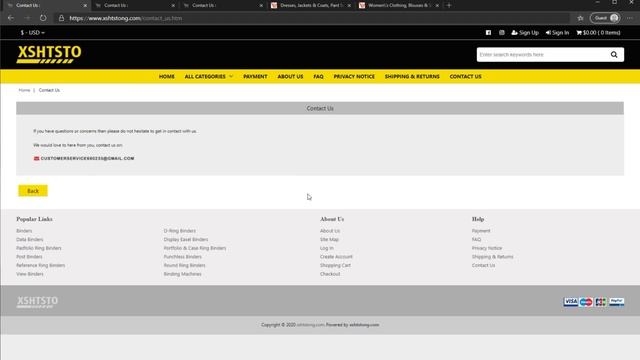Click the address bar URL
The height and width of the screenshot is (360, 640).
(126, 18)
